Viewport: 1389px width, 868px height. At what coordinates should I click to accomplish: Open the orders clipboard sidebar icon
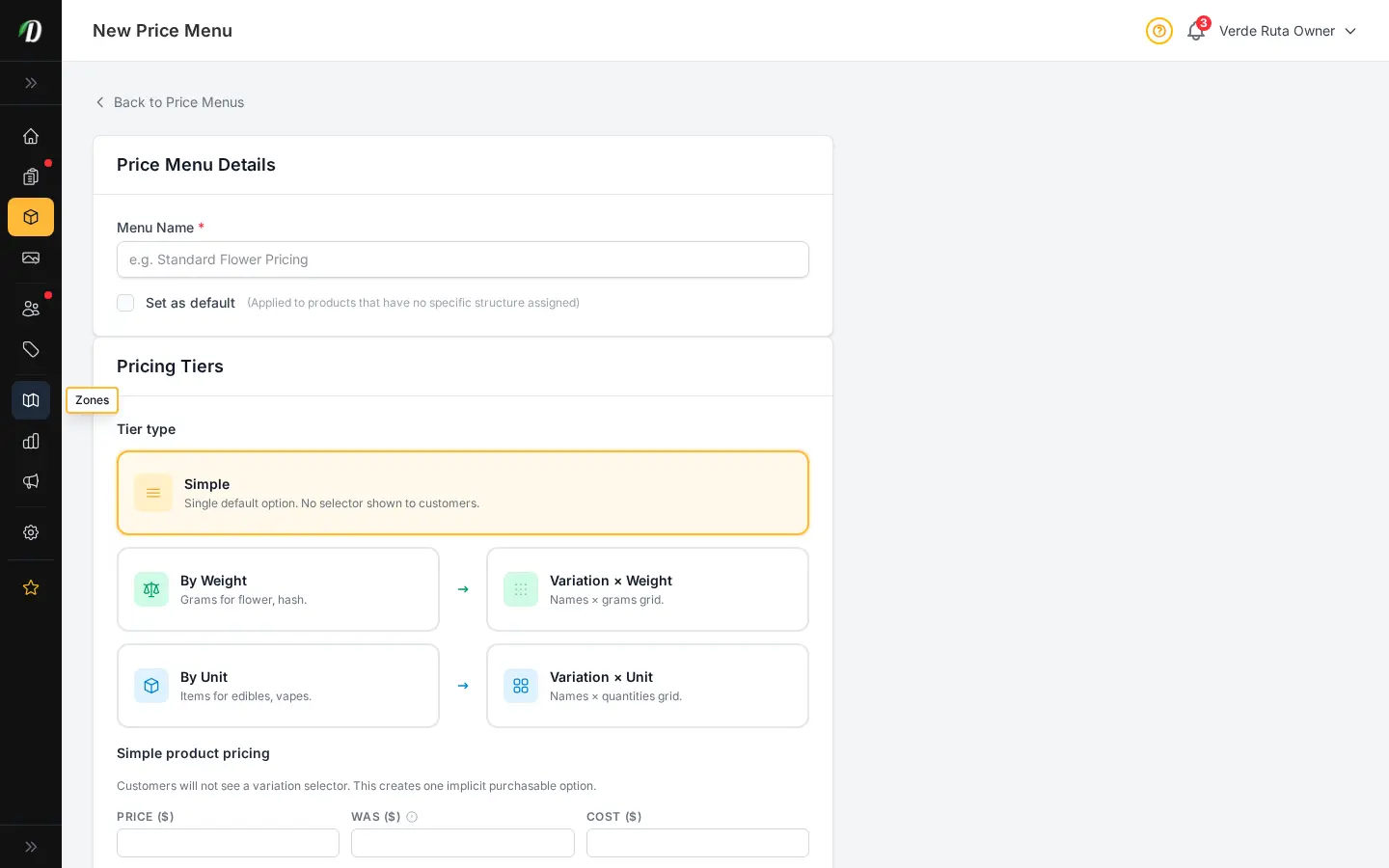[31, 176]
